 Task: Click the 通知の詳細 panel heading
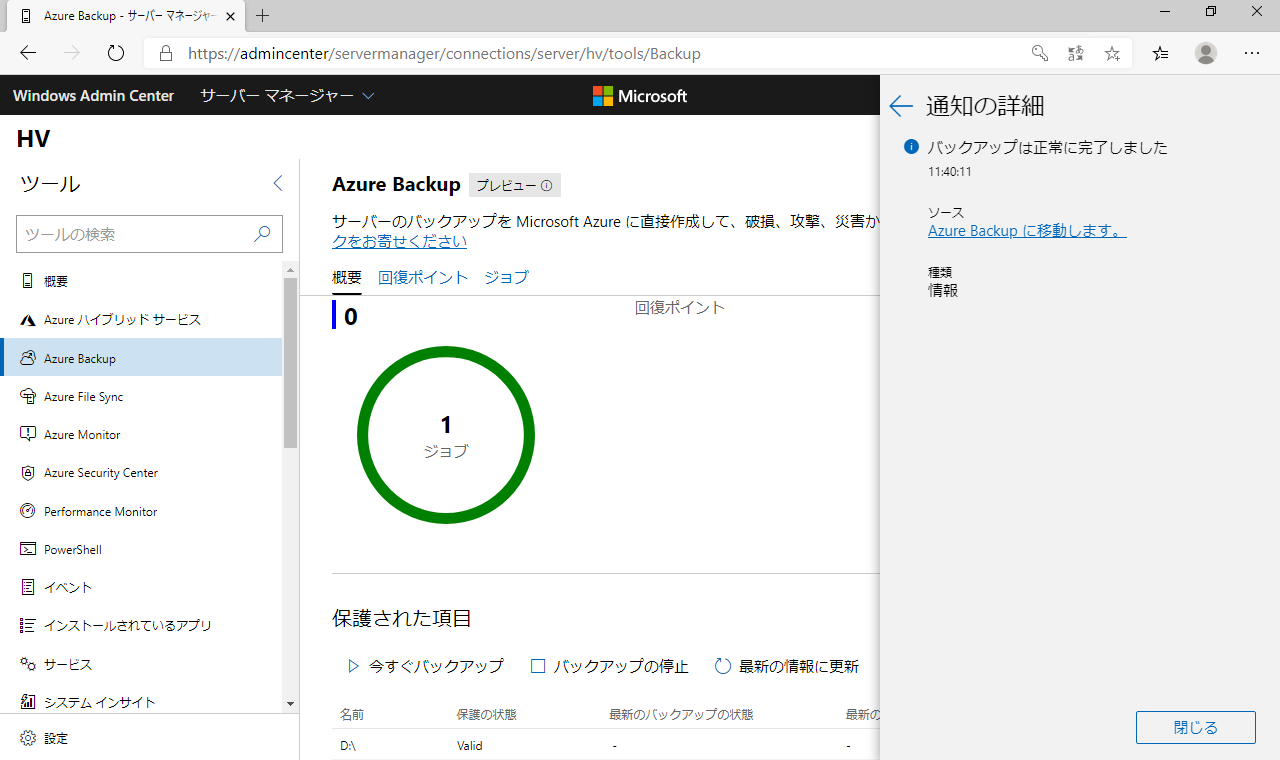985,106
